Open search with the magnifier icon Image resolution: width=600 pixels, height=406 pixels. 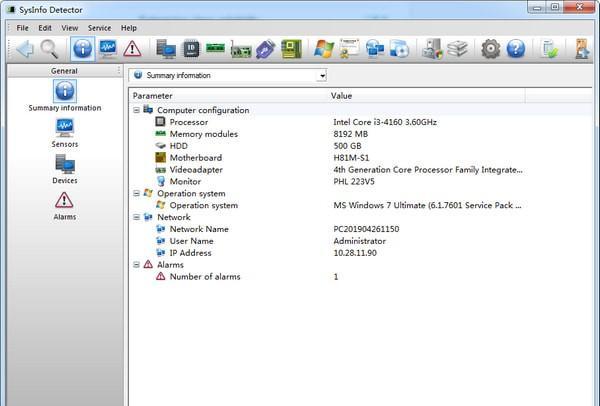click(50, 49)
